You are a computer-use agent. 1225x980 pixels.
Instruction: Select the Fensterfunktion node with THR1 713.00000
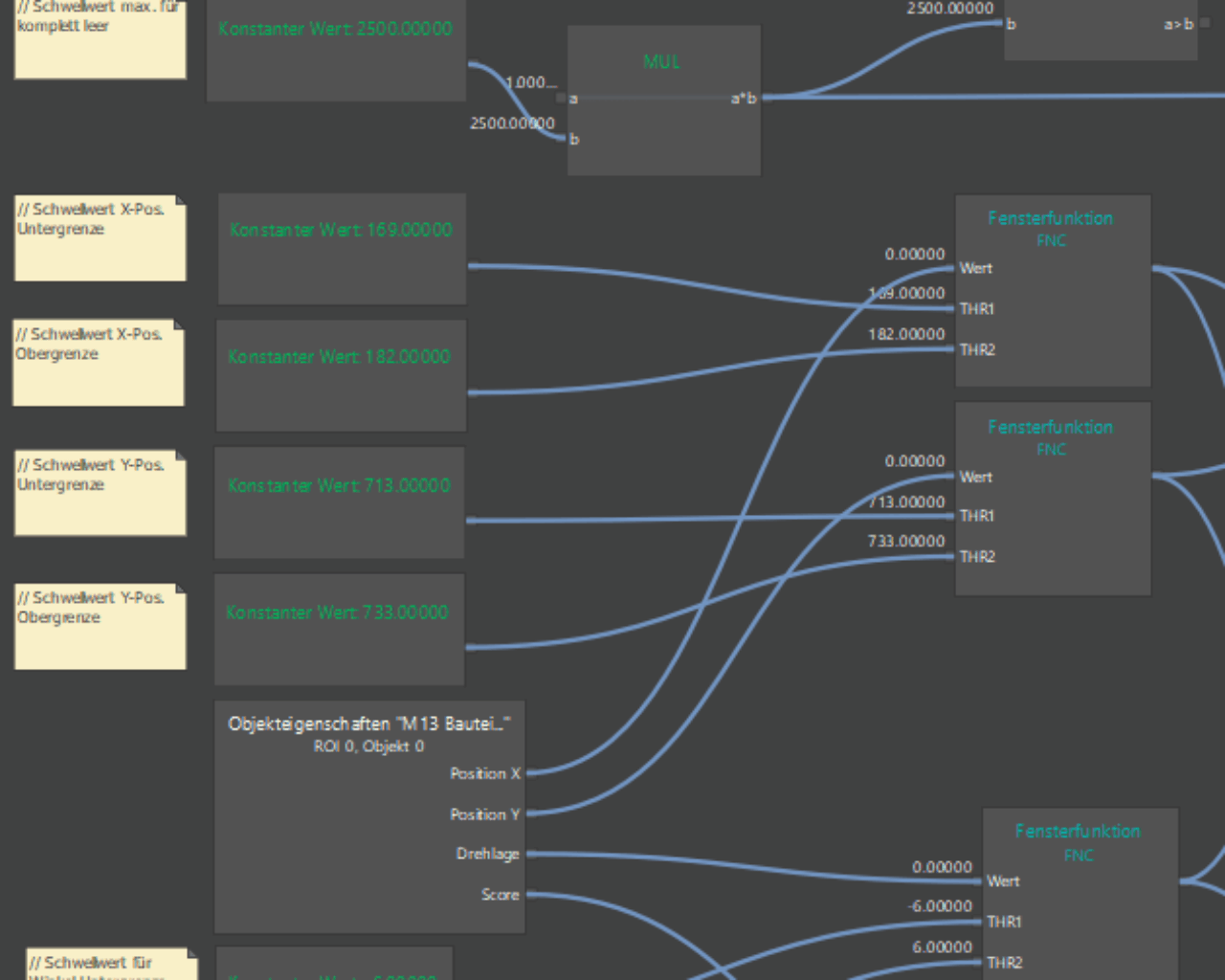coord(1053,499)
